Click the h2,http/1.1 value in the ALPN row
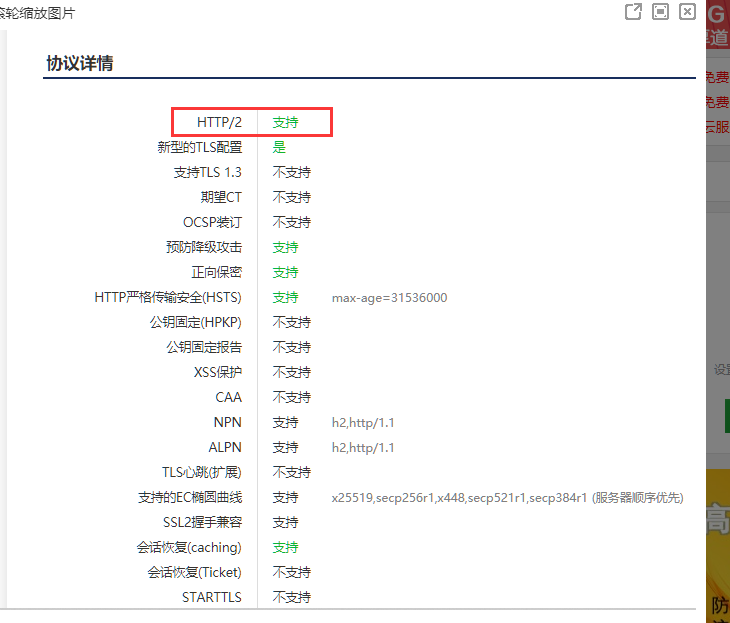 click(x=363, y=448)
